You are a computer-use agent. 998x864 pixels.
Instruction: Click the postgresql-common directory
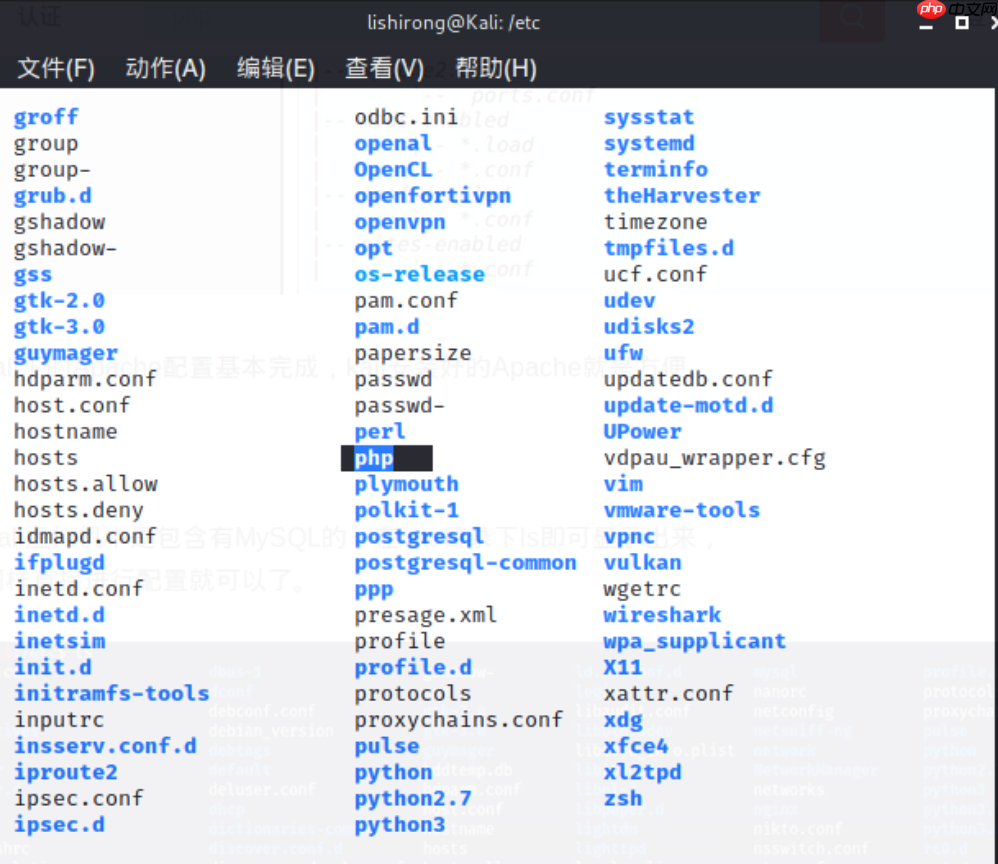(465, 563)
